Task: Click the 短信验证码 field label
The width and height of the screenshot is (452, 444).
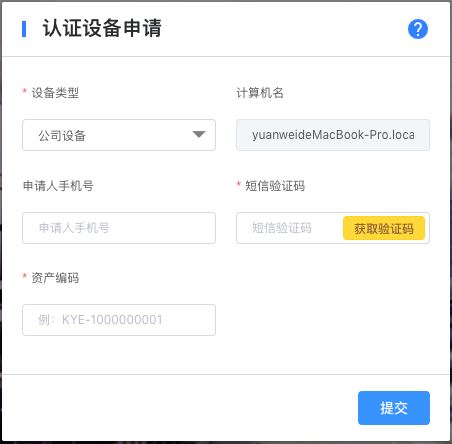Action: 275,186
